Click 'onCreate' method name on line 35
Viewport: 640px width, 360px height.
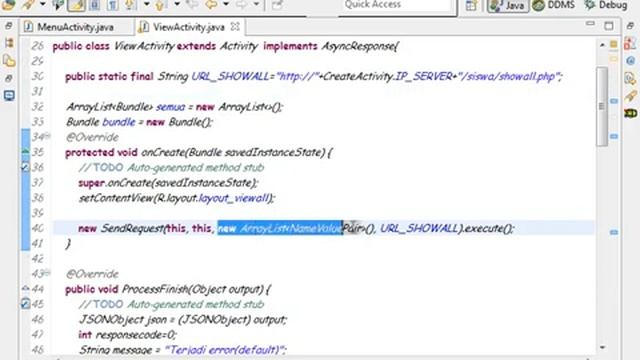(163, 152)
